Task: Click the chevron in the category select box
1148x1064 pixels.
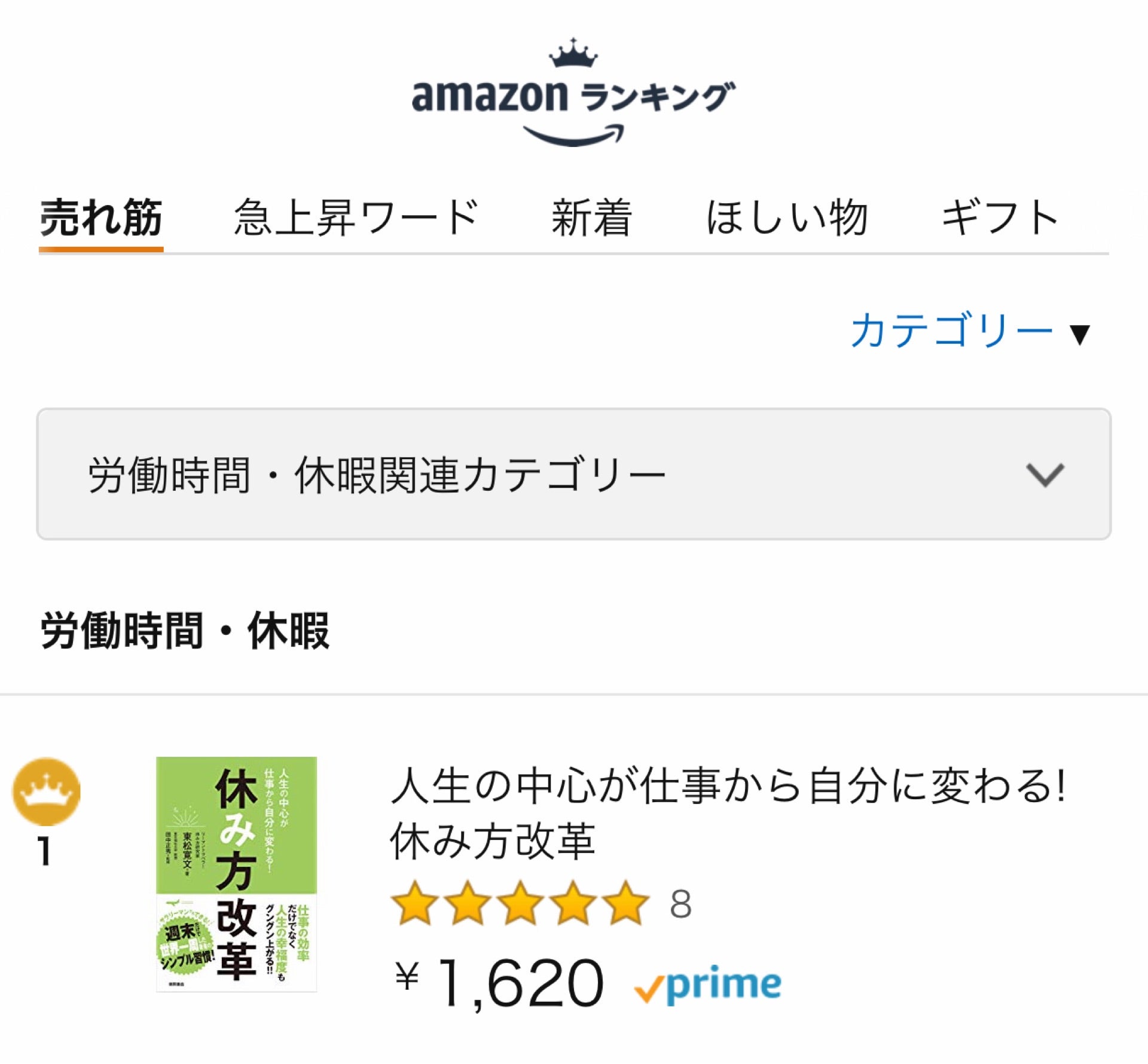Action: [1045, 475]
